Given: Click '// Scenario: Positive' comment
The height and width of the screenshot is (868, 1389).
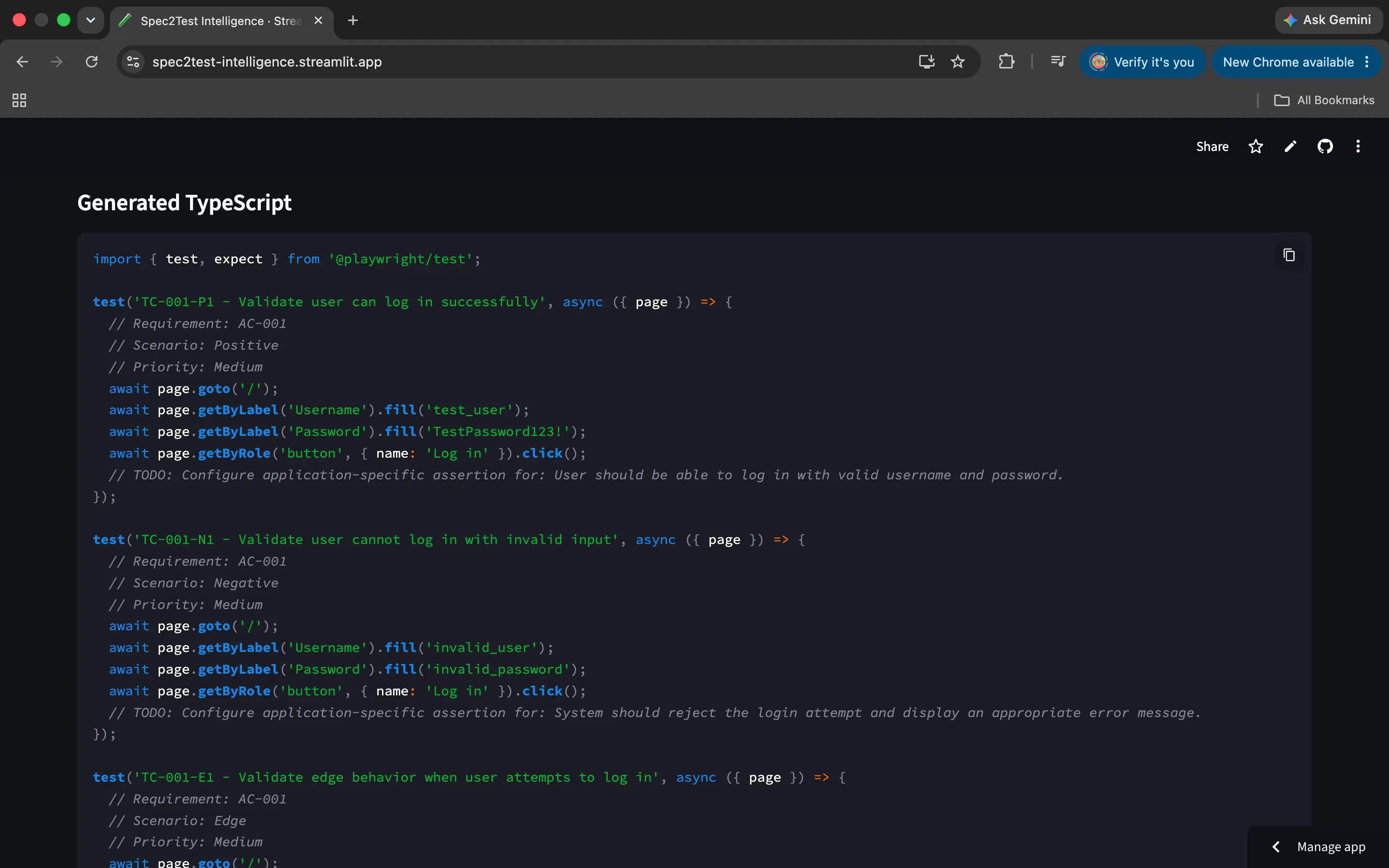Looking at the screenshot, I should (193, 345).
